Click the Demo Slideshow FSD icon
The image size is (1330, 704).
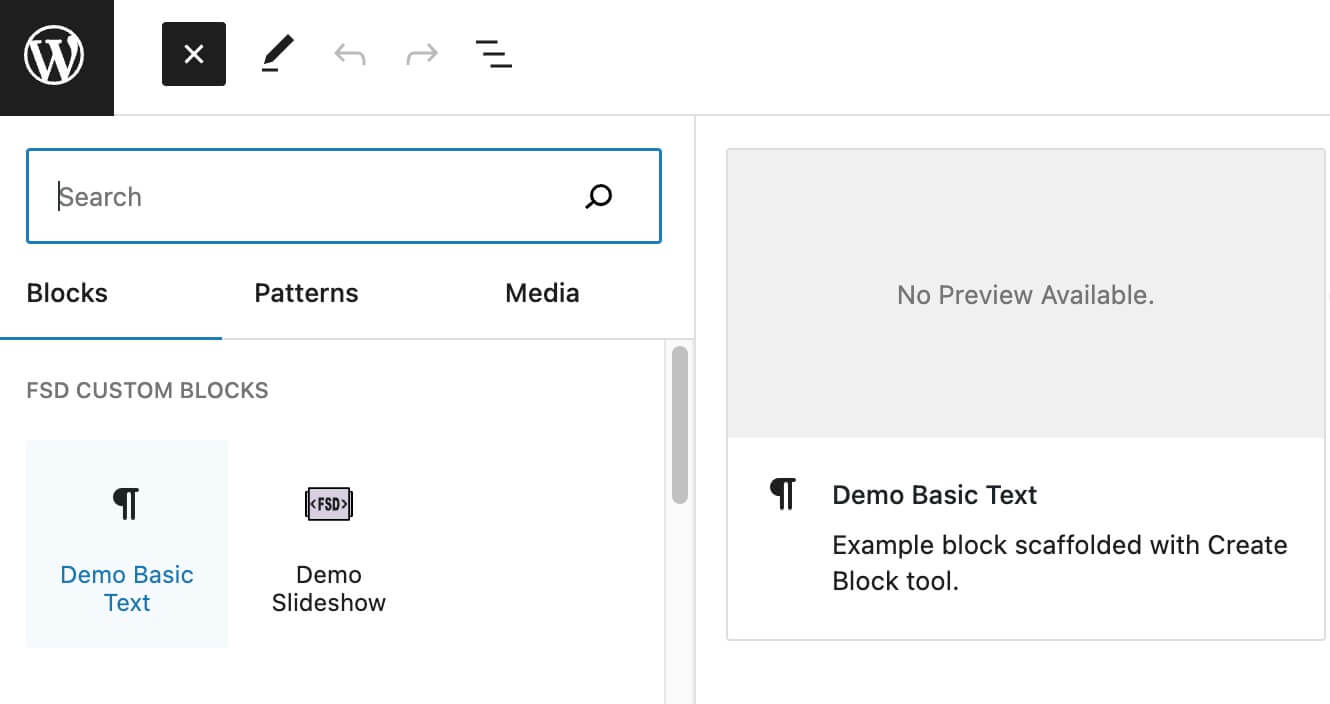tap(328, 503)
